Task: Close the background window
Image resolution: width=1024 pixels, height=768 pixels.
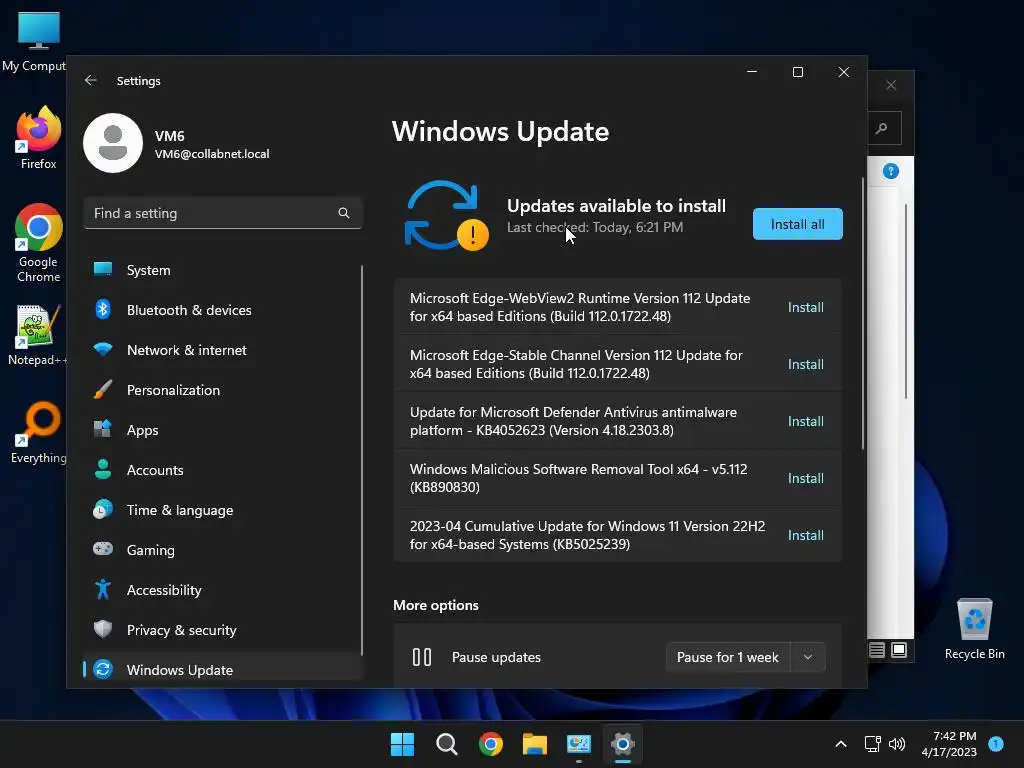Action: tap(891, 85)
